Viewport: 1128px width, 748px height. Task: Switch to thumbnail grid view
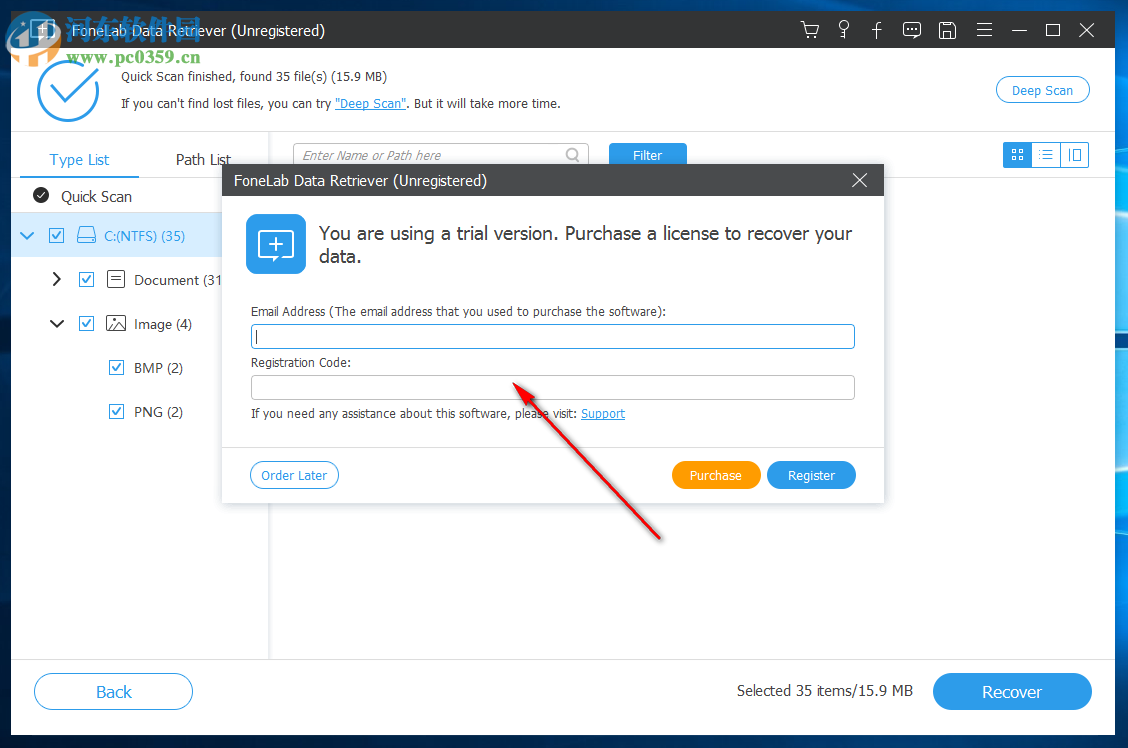point(1017,155)
